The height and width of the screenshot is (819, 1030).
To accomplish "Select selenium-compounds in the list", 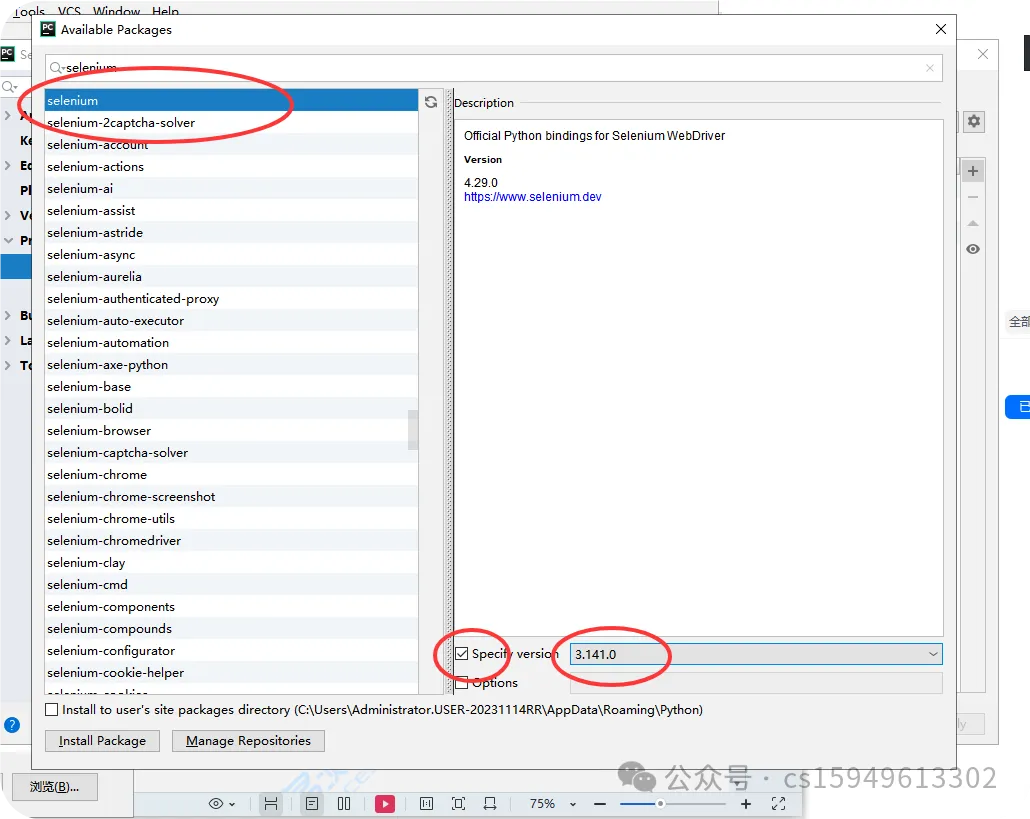I will point(231,629).
